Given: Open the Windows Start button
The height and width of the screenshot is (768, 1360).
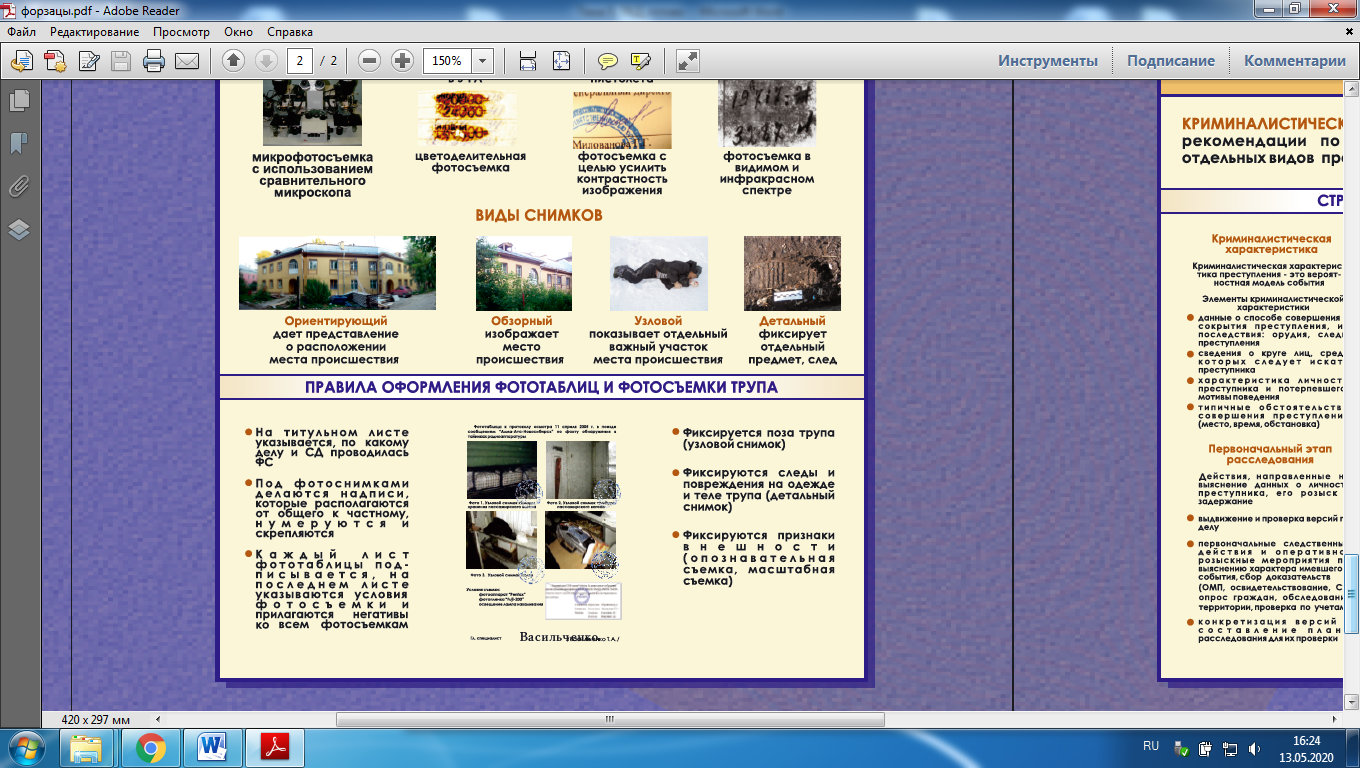Looking at the screenshot, I should click(x=27, y=747).
